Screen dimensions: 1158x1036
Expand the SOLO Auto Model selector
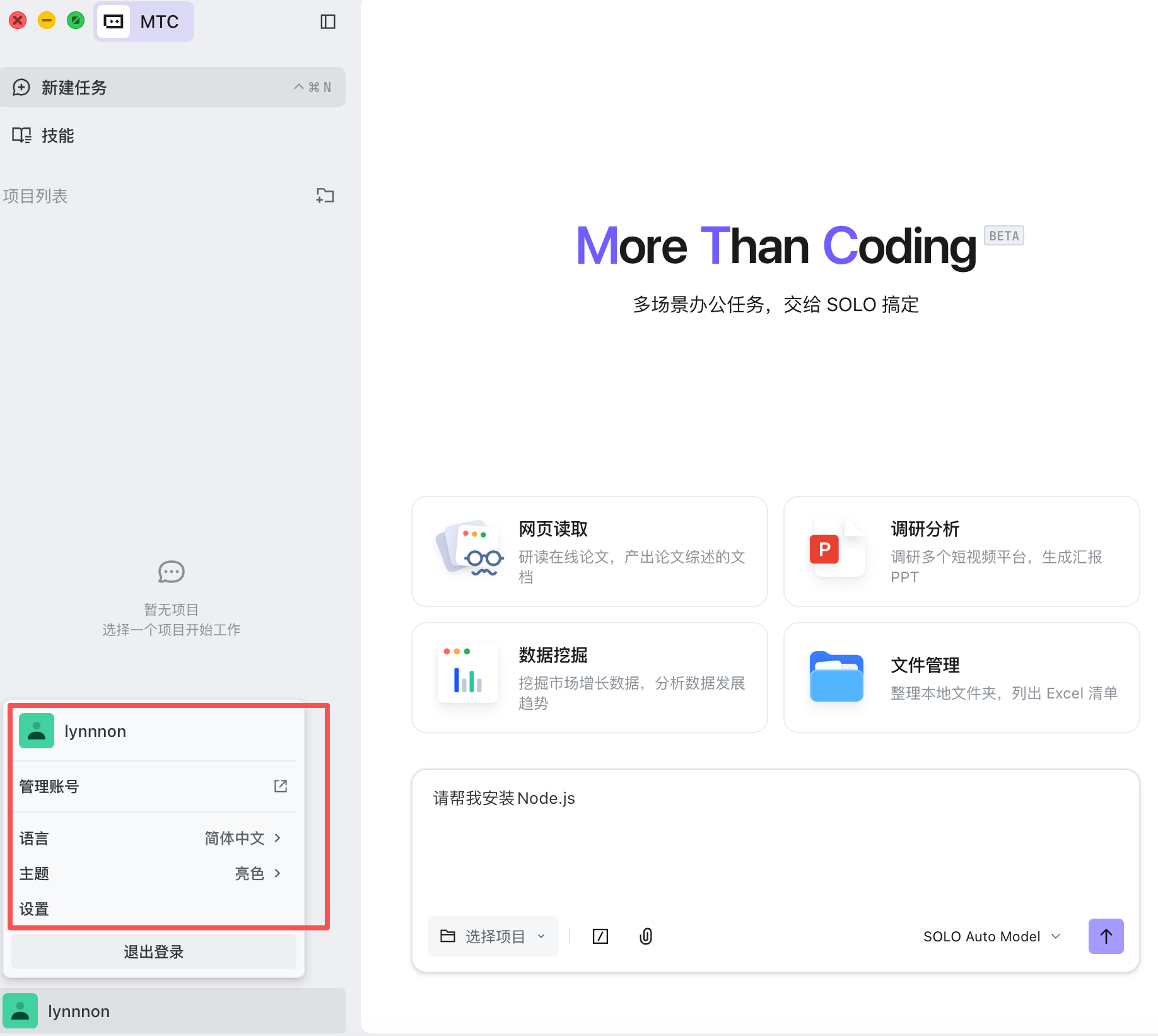[x=991, y=936]
